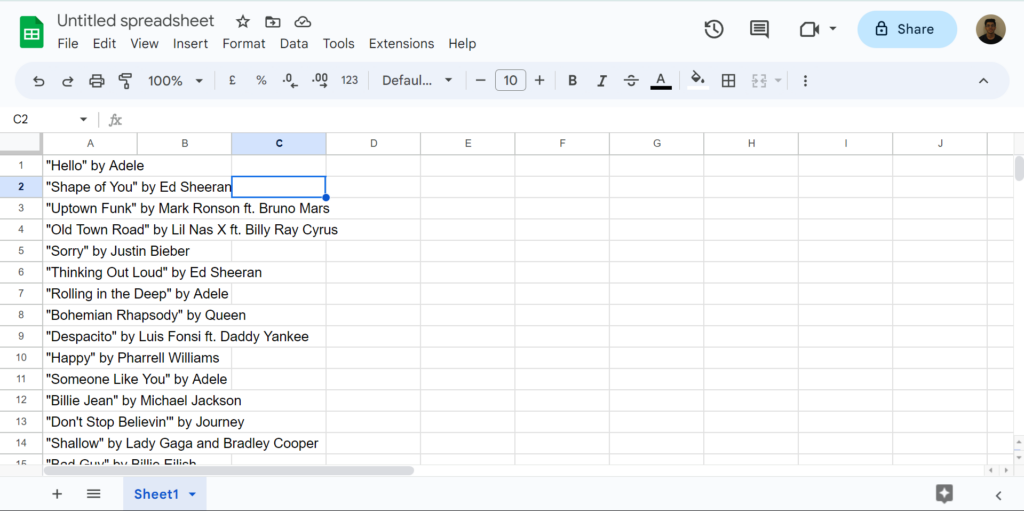The width and height of the screenshot is (1024, 511).
Task: Move spreadsheet to a folder icon
Action: coord(272,22)
